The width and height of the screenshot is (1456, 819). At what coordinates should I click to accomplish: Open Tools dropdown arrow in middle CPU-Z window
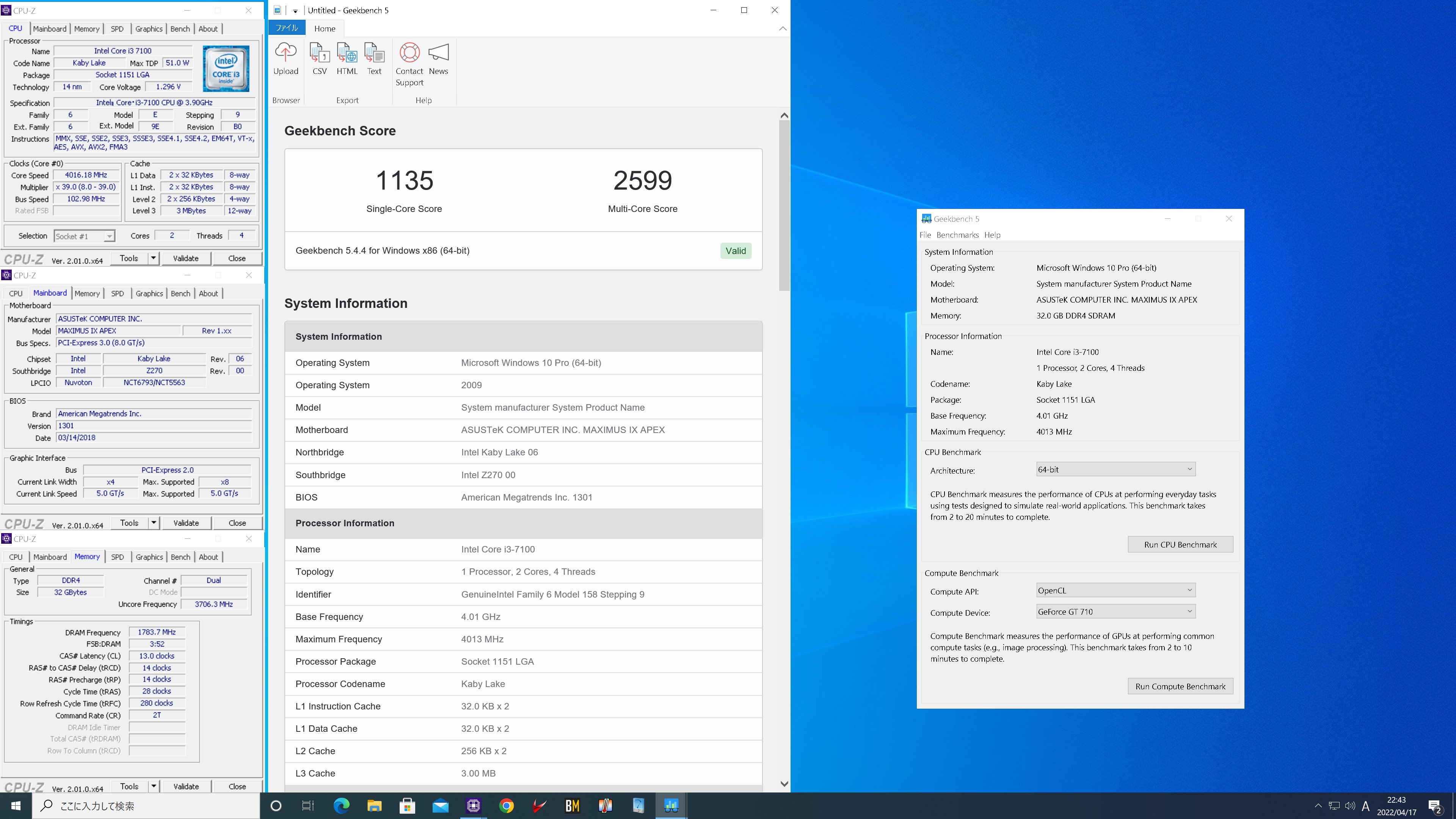tap(154, 523)
